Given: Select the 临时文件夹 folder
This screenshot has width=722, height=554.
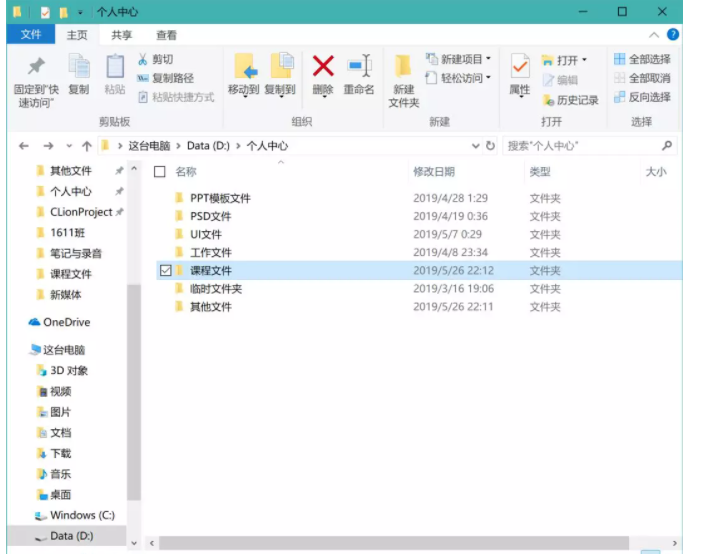Looking at the screenshot, I should pyautogui.click(x=215, y=289).
